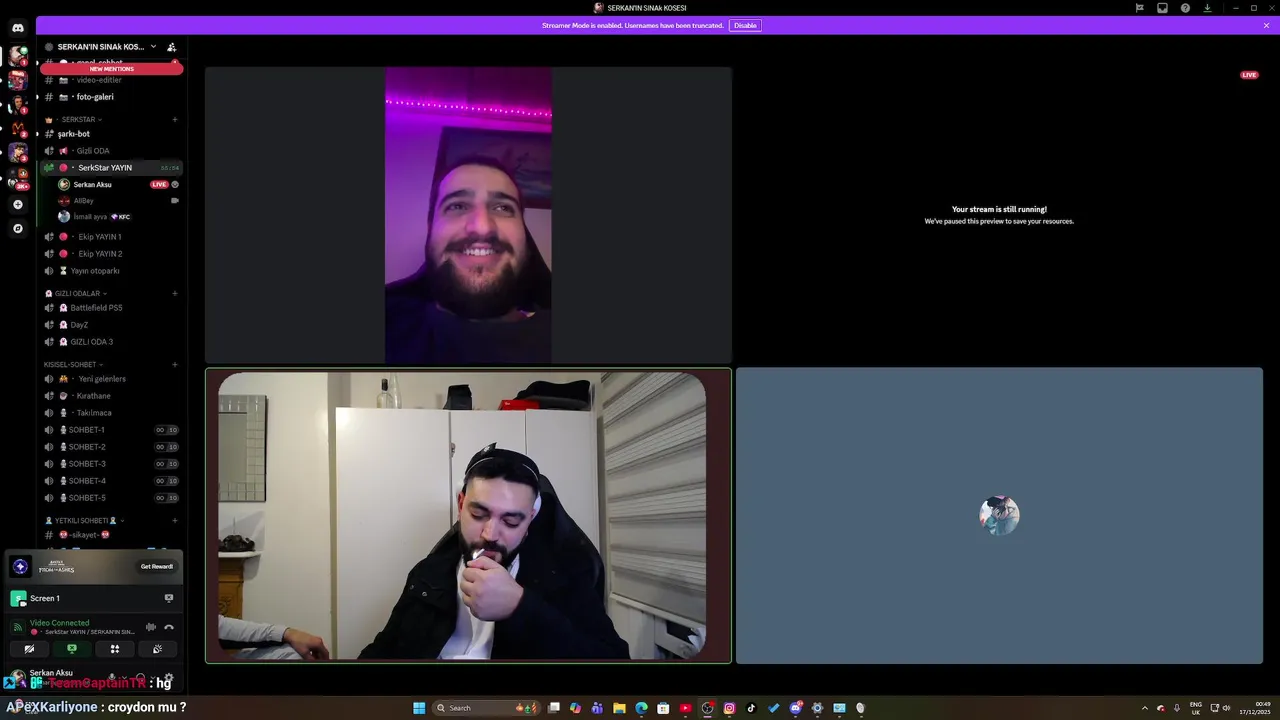Viewport: 1280px width, 720px height.
Task: Add channel to SERKSTAR category plus
Action: (175, 120)
